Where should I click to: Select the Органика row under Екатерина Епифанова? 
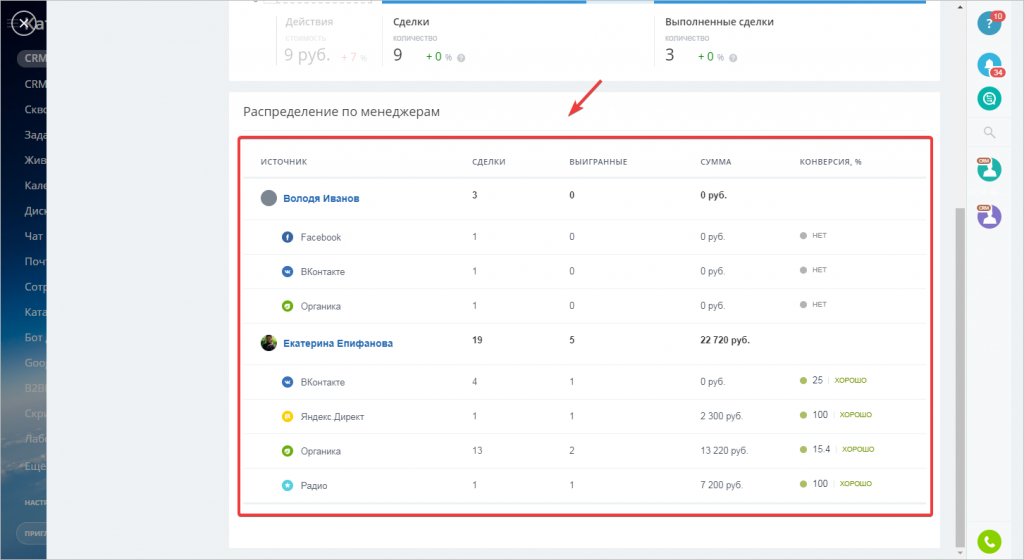[x=584, y=451]
